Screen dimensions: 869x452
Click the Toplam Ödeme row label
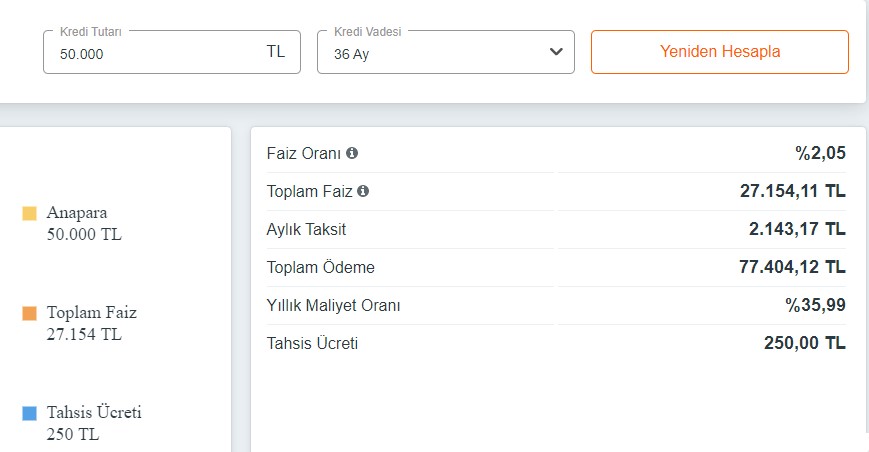(x=321, y=267)
